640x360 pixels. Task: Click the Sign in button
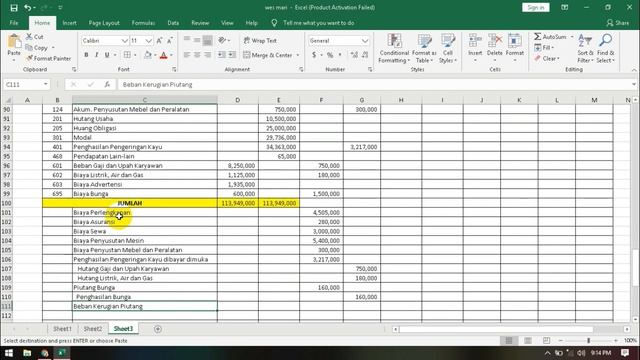tap(536, 7)
